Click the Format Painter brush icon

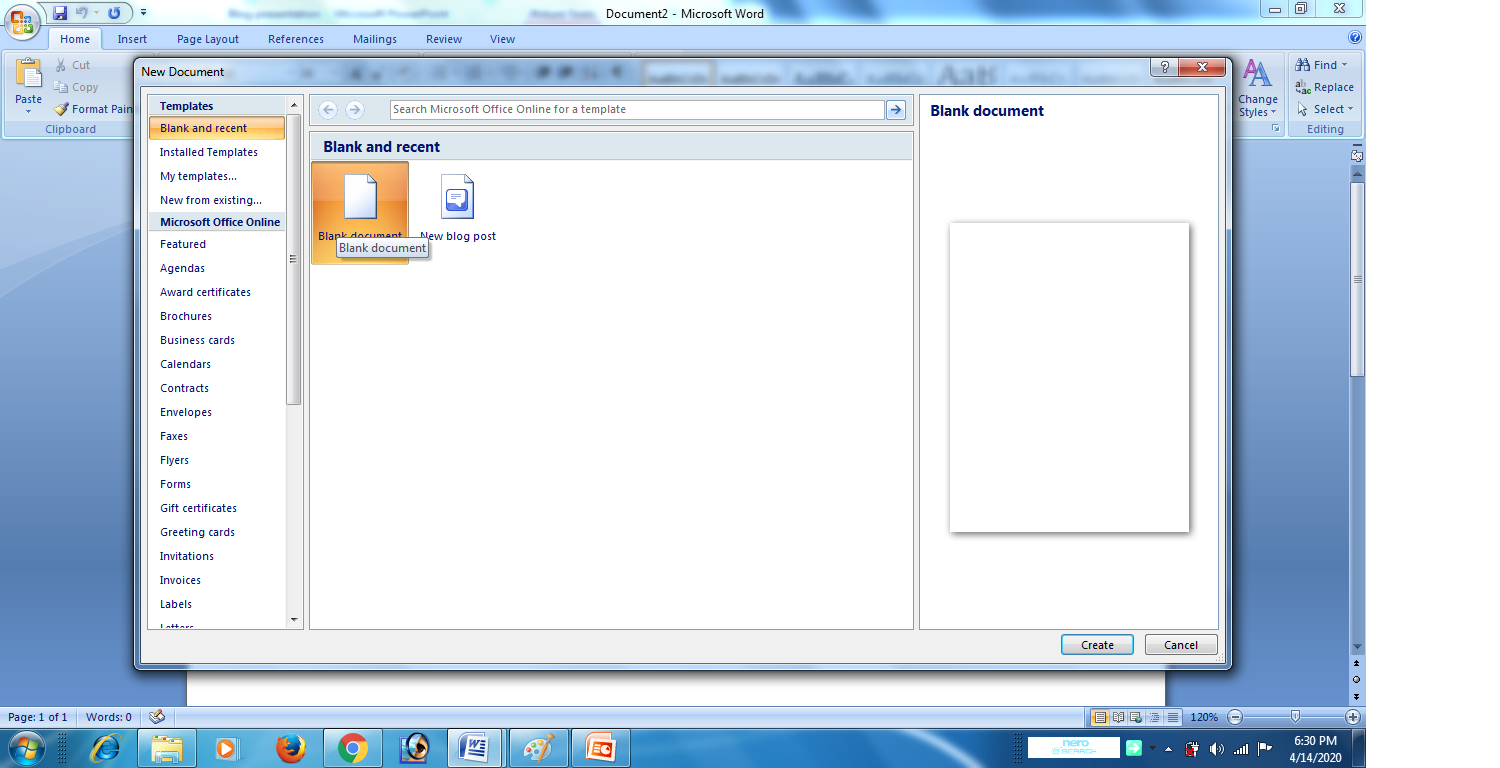coord(61,109)
